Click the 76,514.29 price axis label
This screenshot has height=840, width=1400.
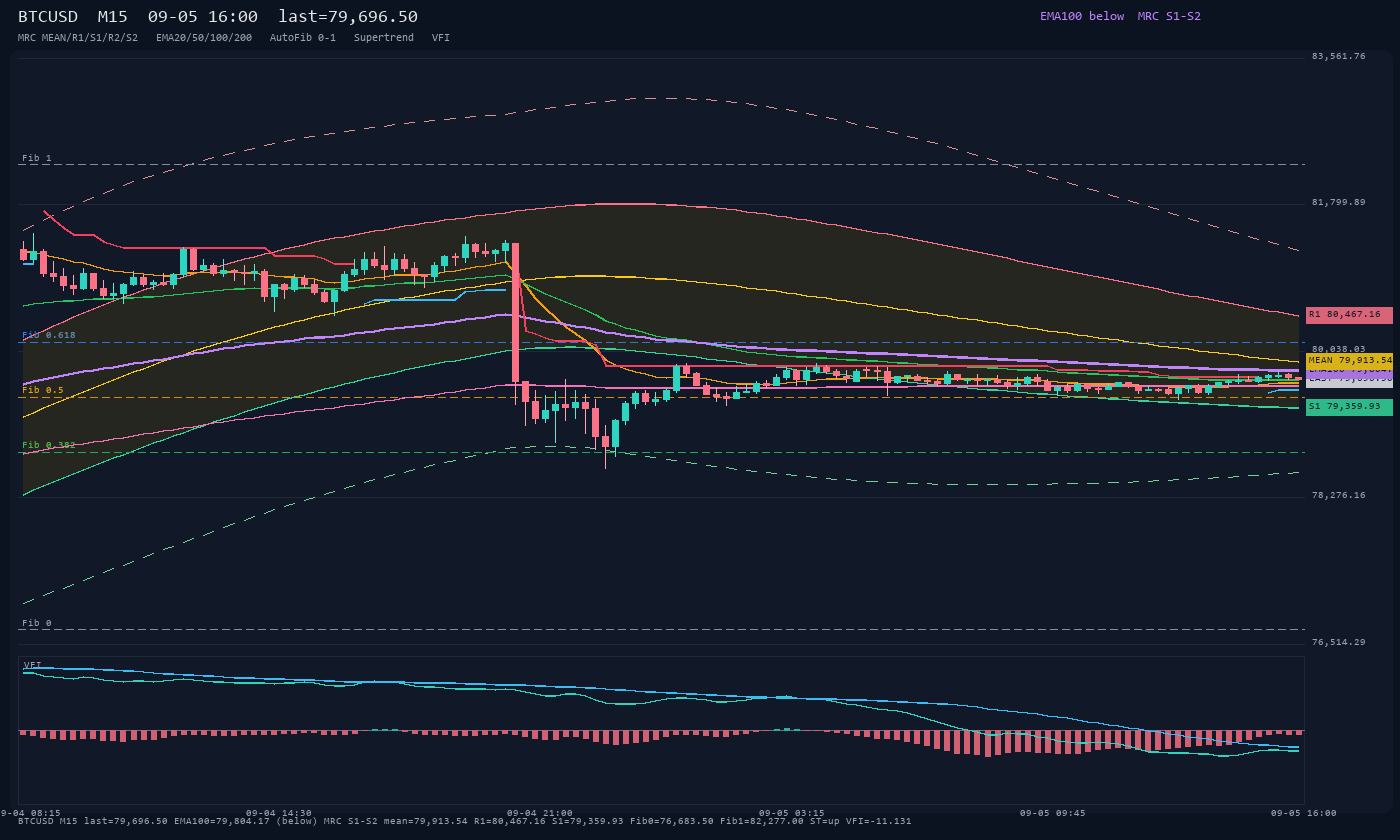click(x=1338, y=642)
